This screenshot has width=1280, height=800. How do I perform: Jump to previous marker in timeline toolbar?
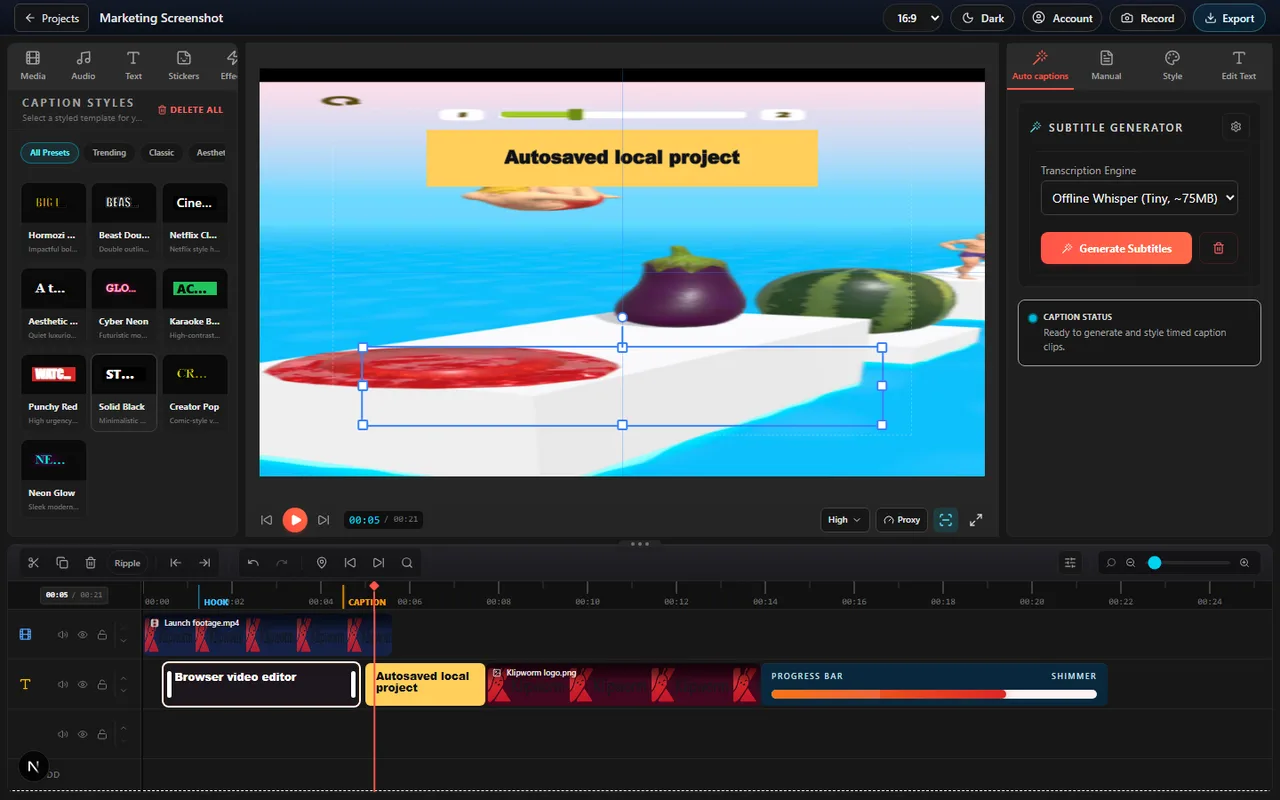click(350, 563)
